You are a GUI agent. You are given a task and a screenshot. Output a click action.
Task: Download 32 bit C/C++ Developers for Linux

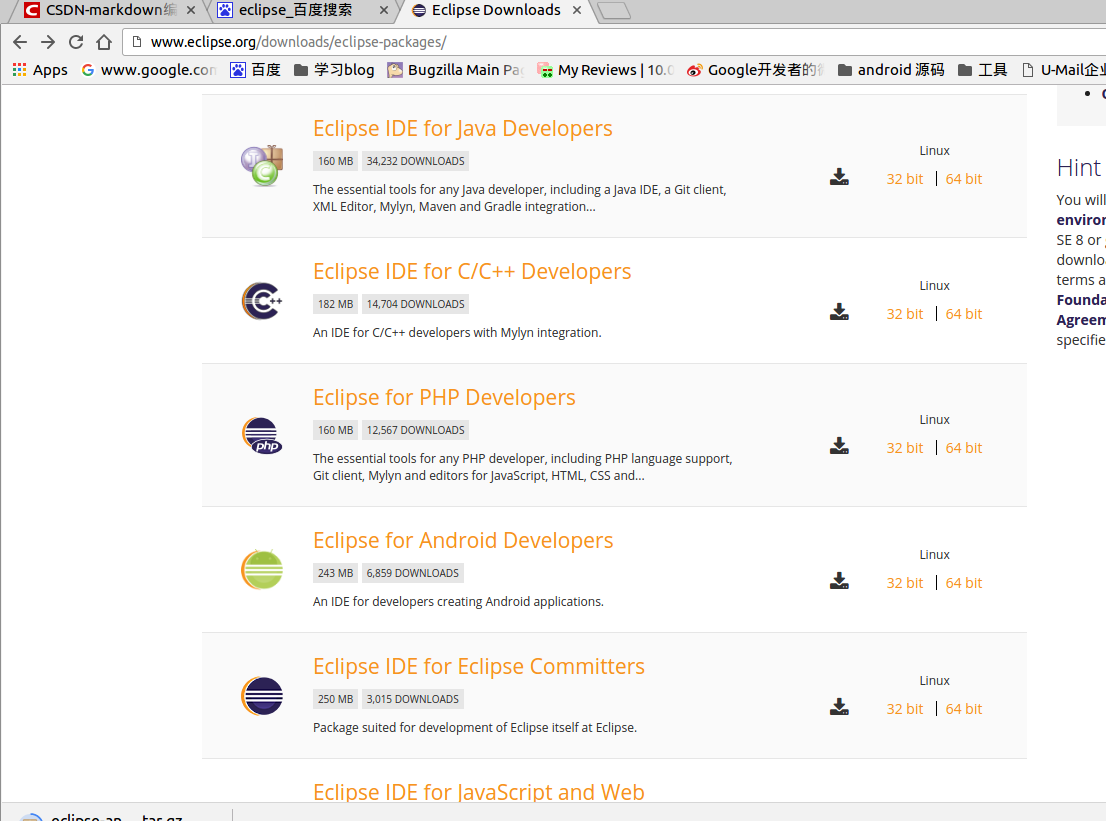pyautogui.click(x=905, y=314)
